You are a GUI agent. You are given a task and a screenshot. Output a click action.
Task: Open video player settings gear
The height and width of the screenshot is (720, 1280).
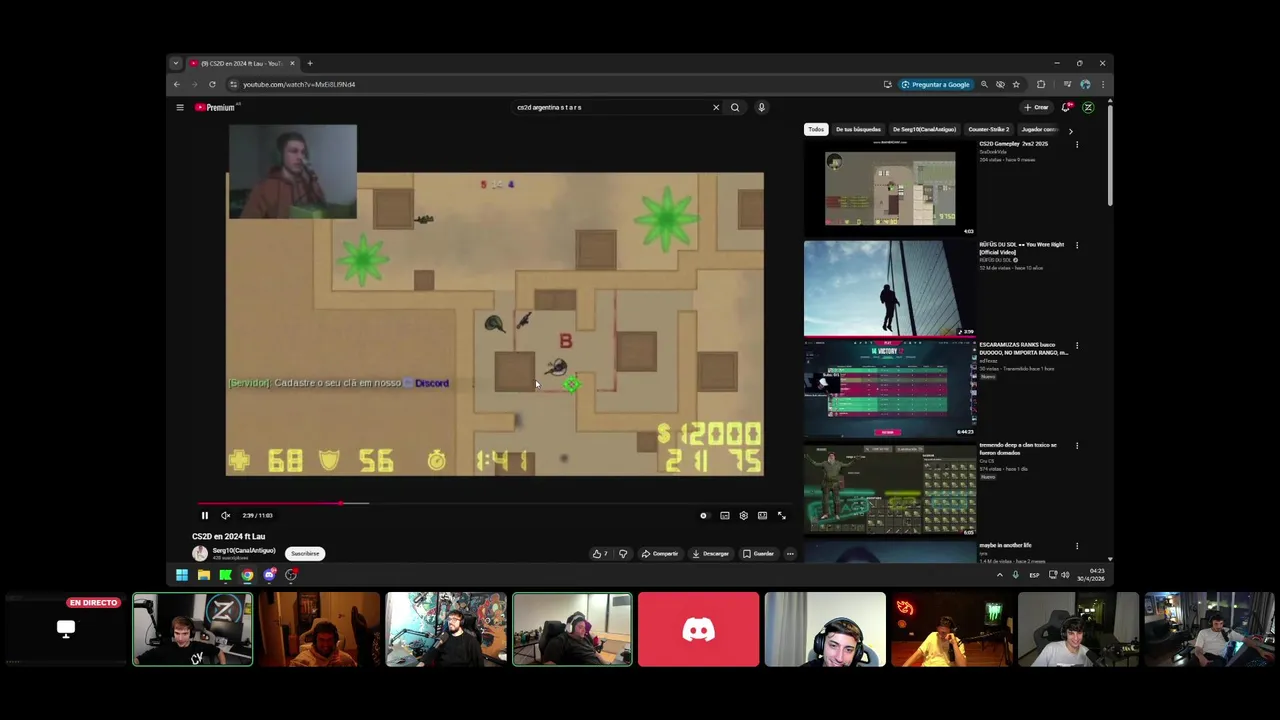[743, 516]
